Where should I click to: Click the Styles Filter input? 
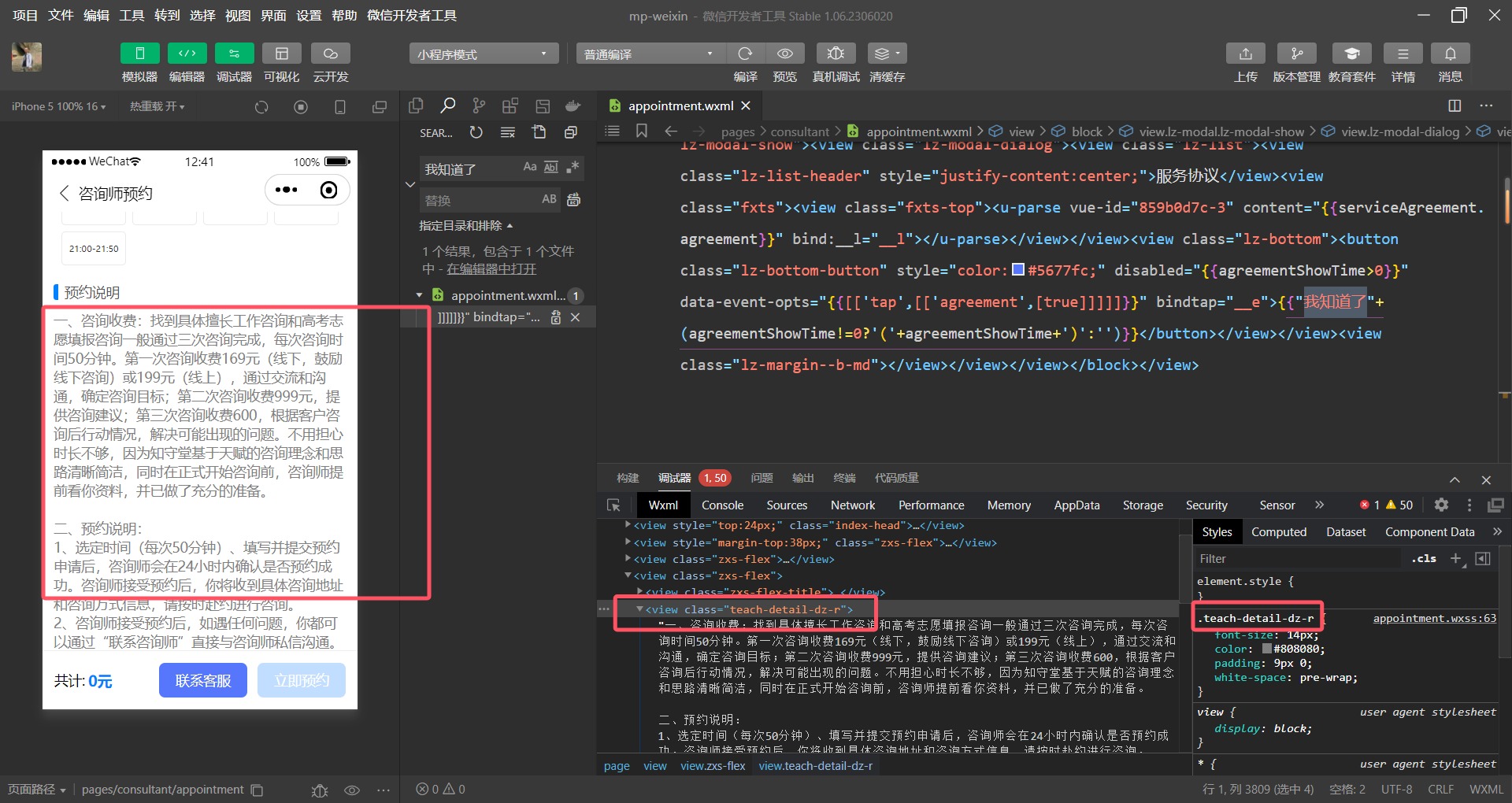(x=1299, y=558)
